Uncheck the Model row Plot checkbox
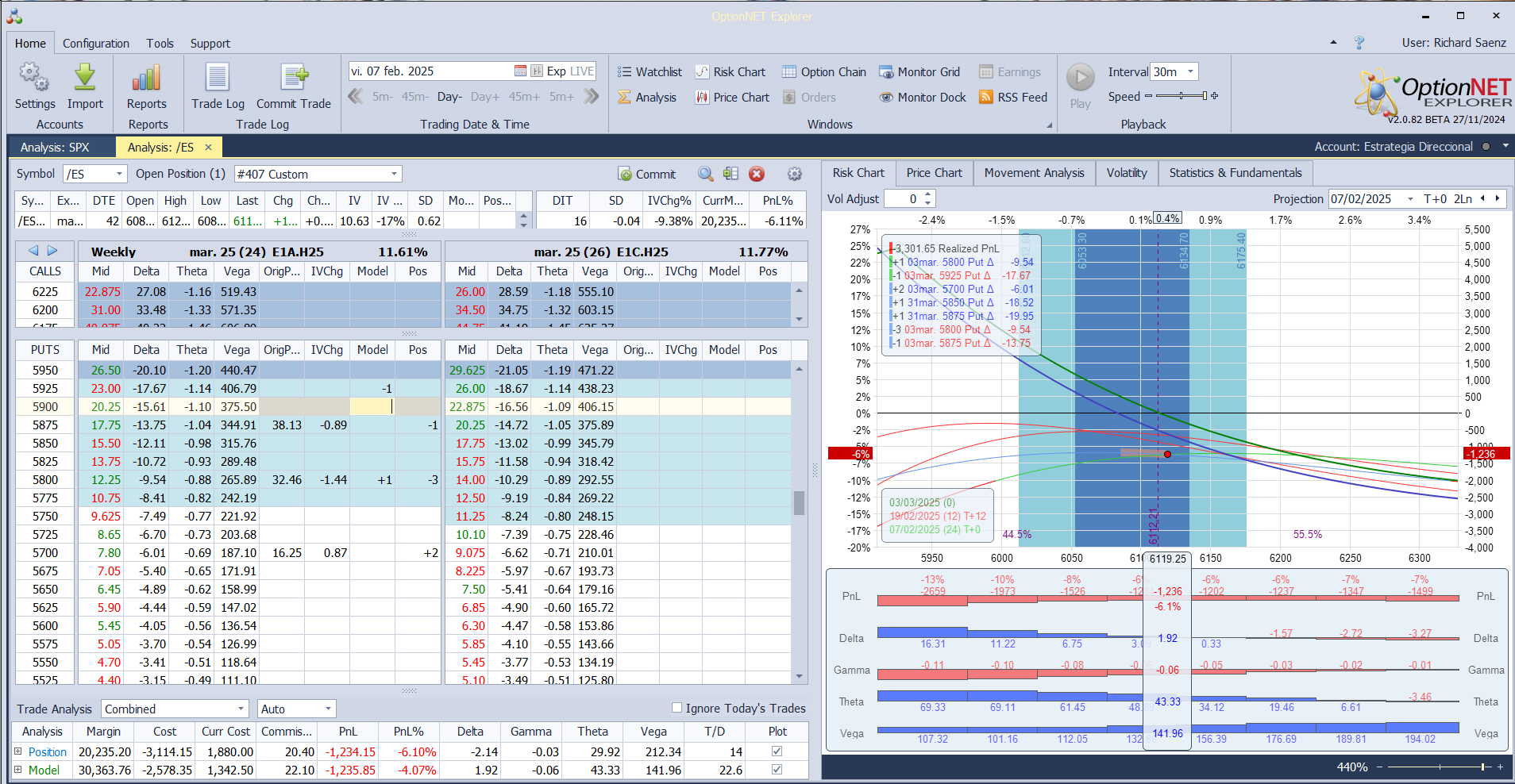Viewport: 1515px width, 784px height. pos(777,770)
